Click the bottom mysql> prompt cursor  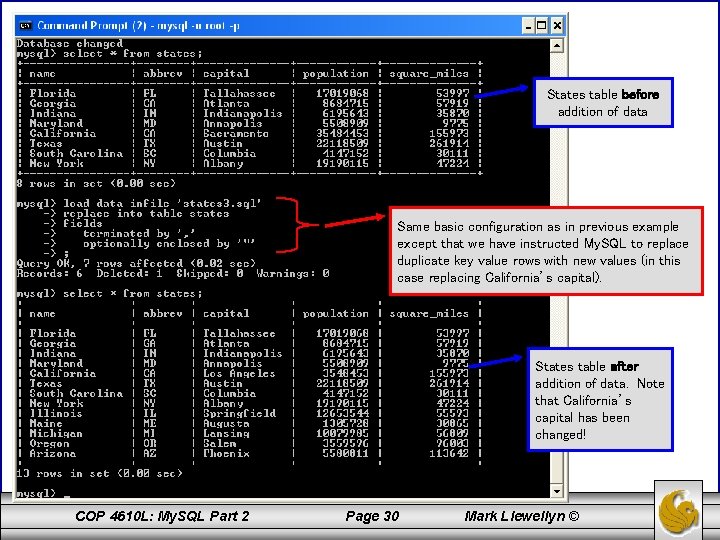[67, 496]
